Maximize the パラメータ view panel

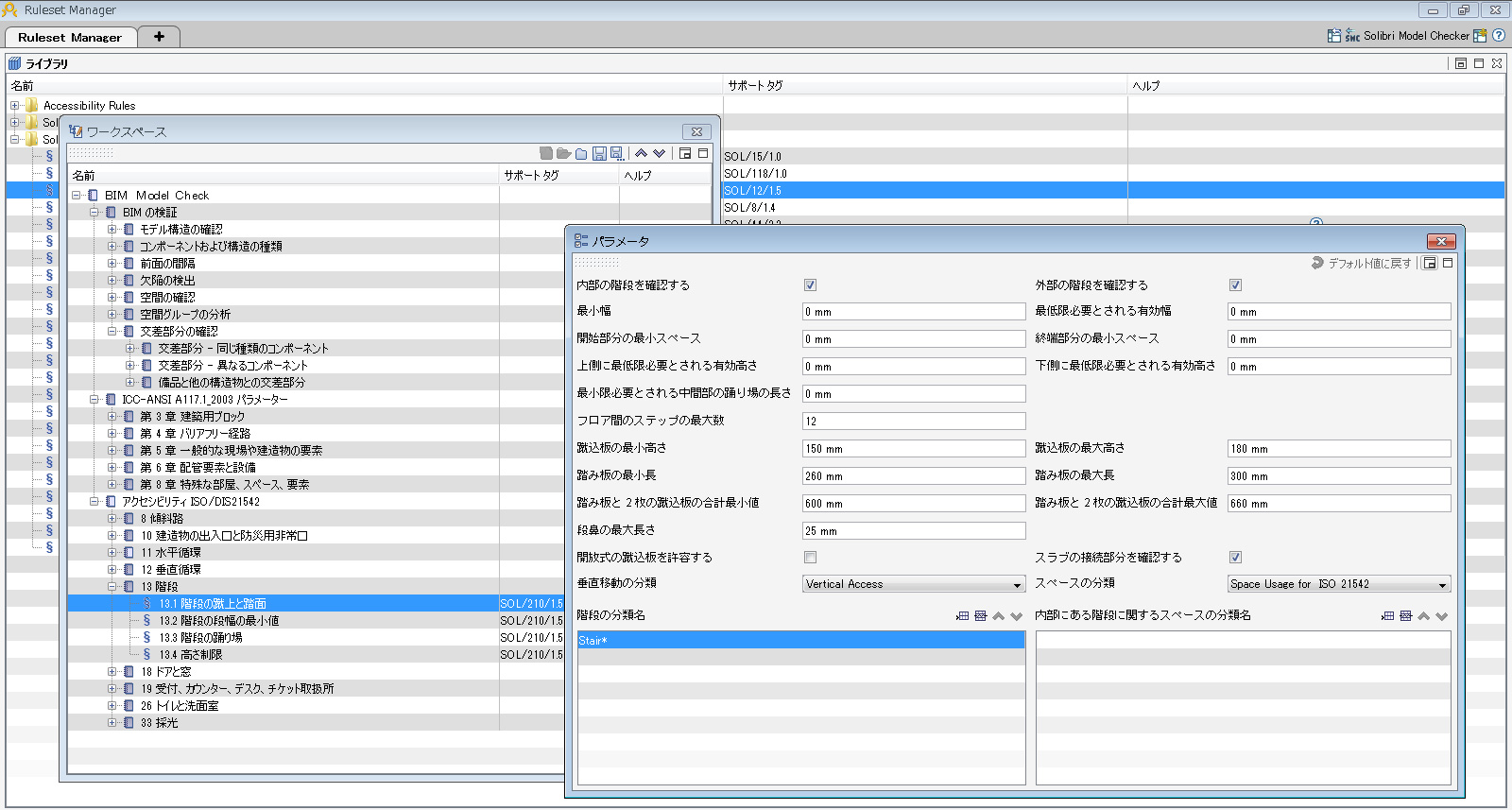pos(1448,263)
